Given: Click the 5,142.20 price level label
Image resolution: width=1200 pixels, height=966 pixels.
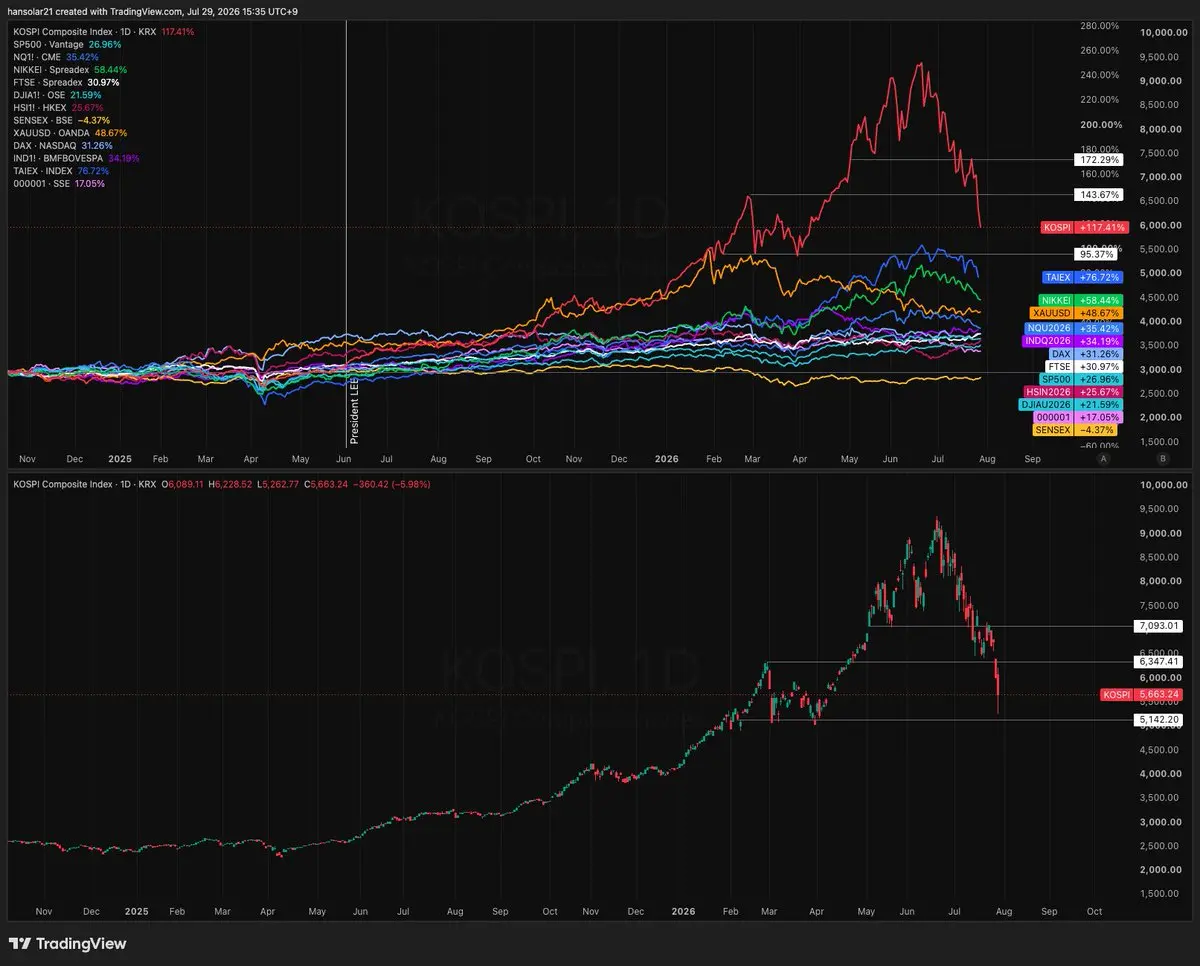Looking at the screenshot, I should click(1159, 720).
